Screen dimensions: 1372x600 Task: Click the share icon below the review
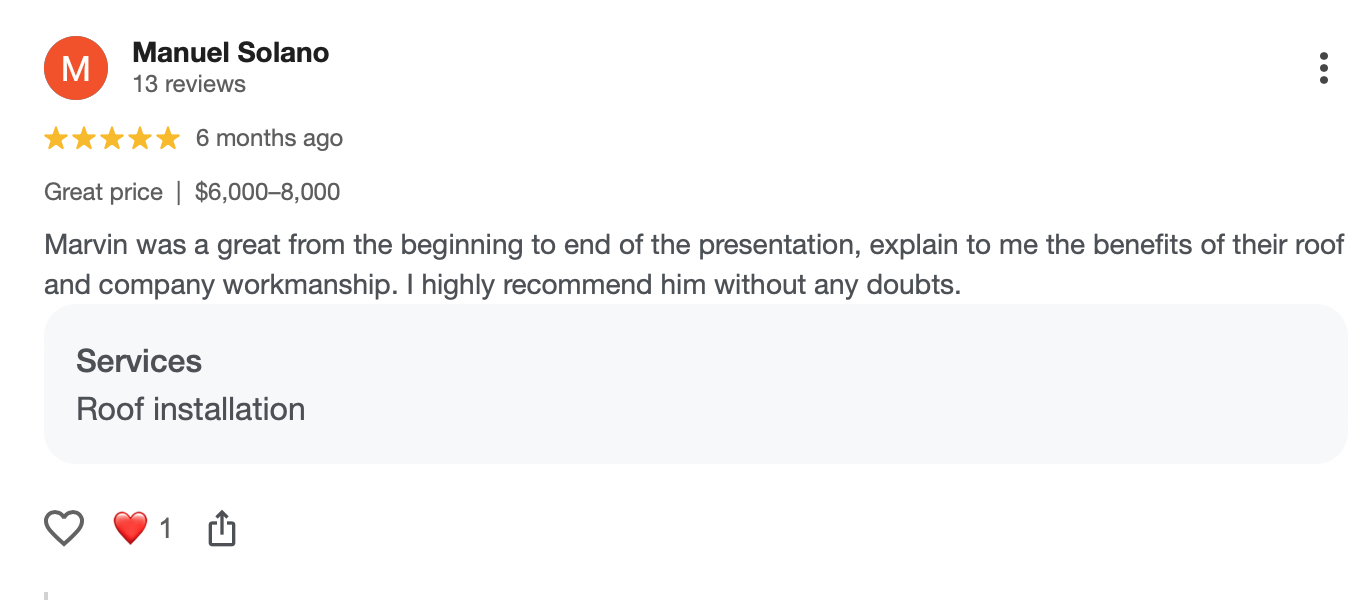pyautogui.click(x=221, y=528)
